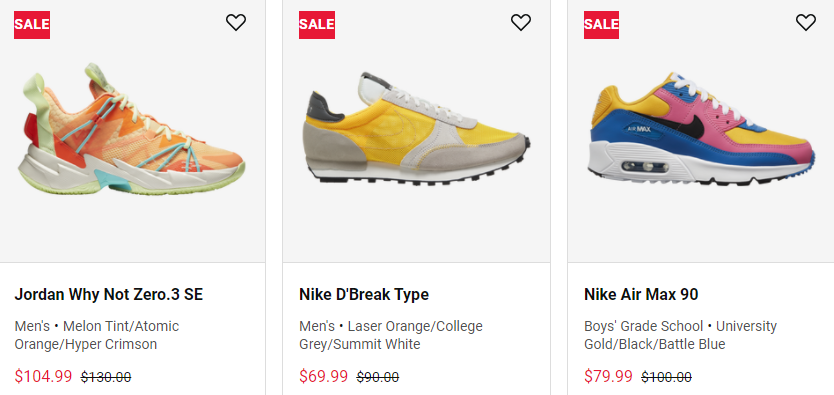Open Jordan Why Not Zero.3 SE shoe image
834x395 pixels.
pos(132,129)
